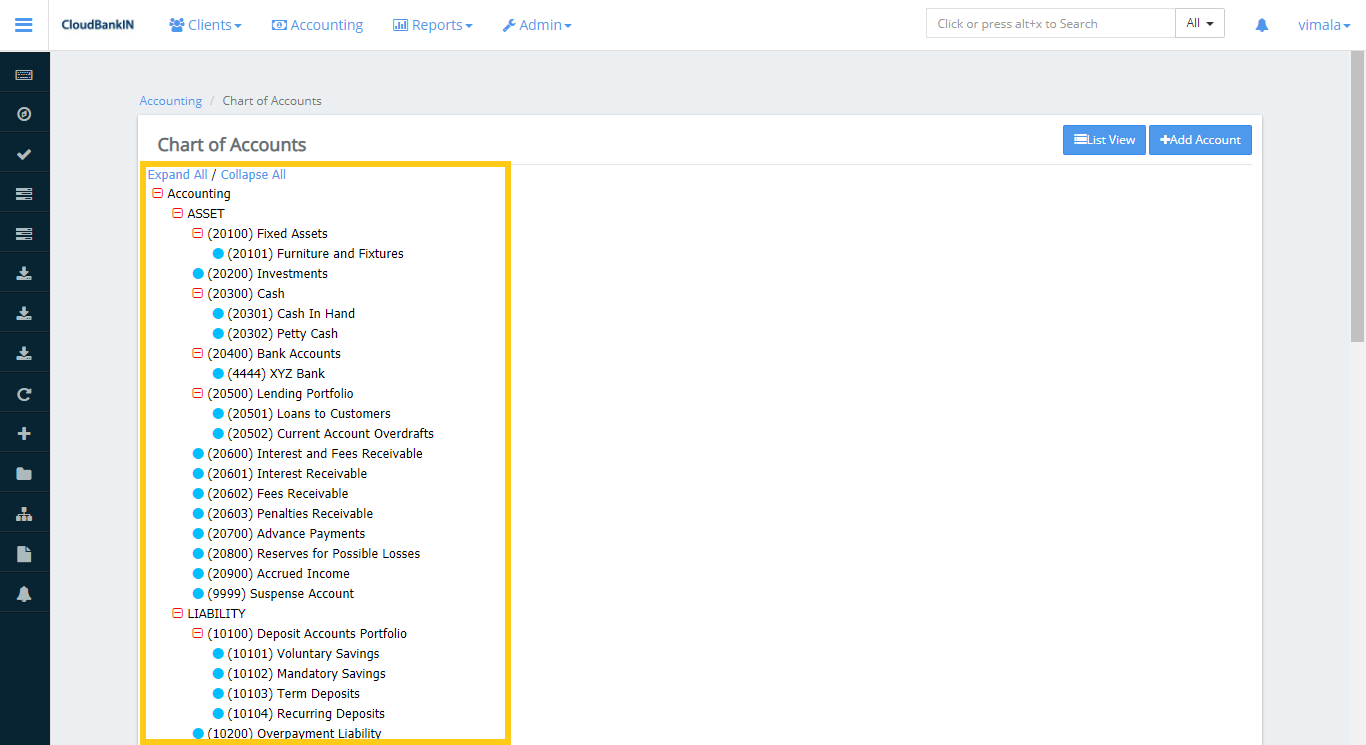Open the All search filter dropdown
This screenshot has height=745, width=1366.
[1199, 22]
